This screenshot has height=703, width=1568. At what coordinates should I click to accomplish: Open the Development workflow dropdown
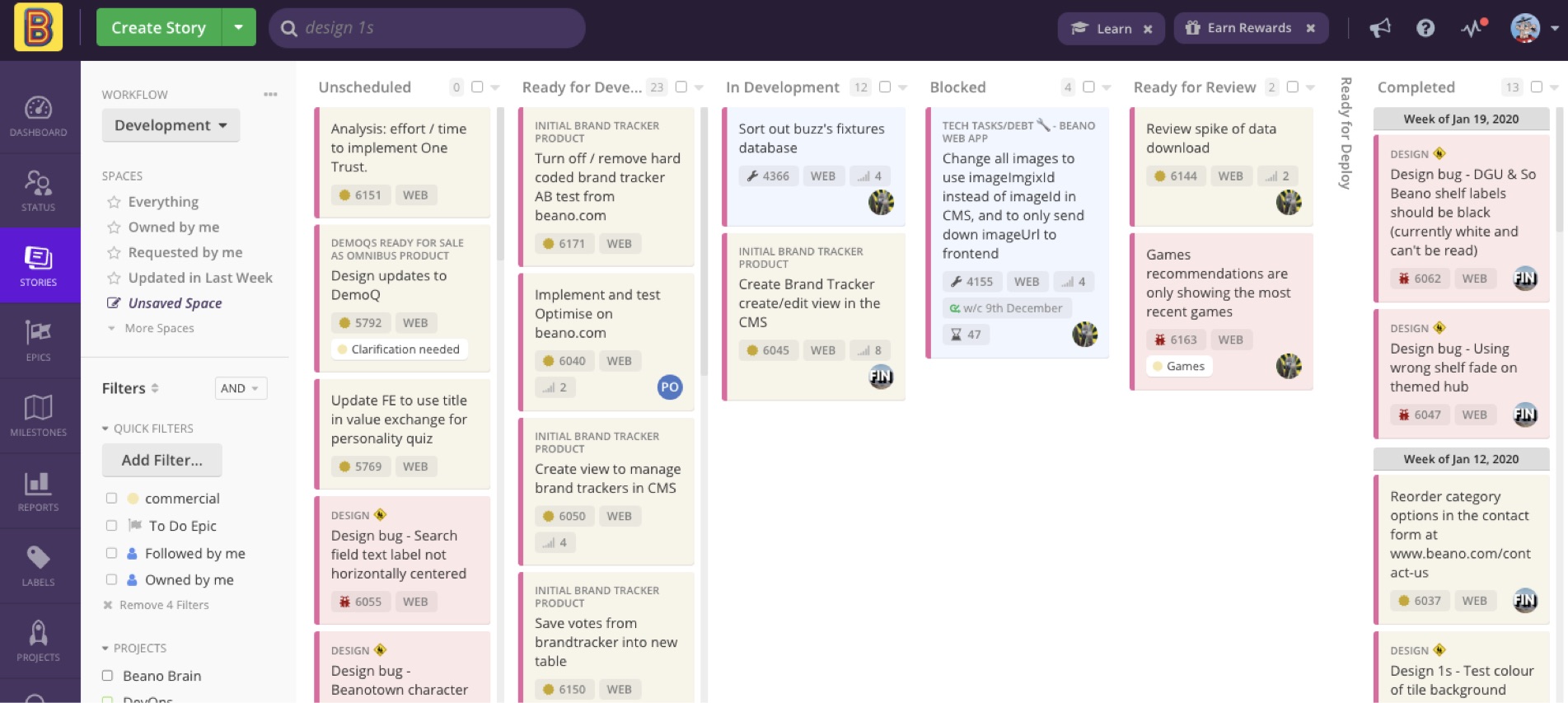171,125
